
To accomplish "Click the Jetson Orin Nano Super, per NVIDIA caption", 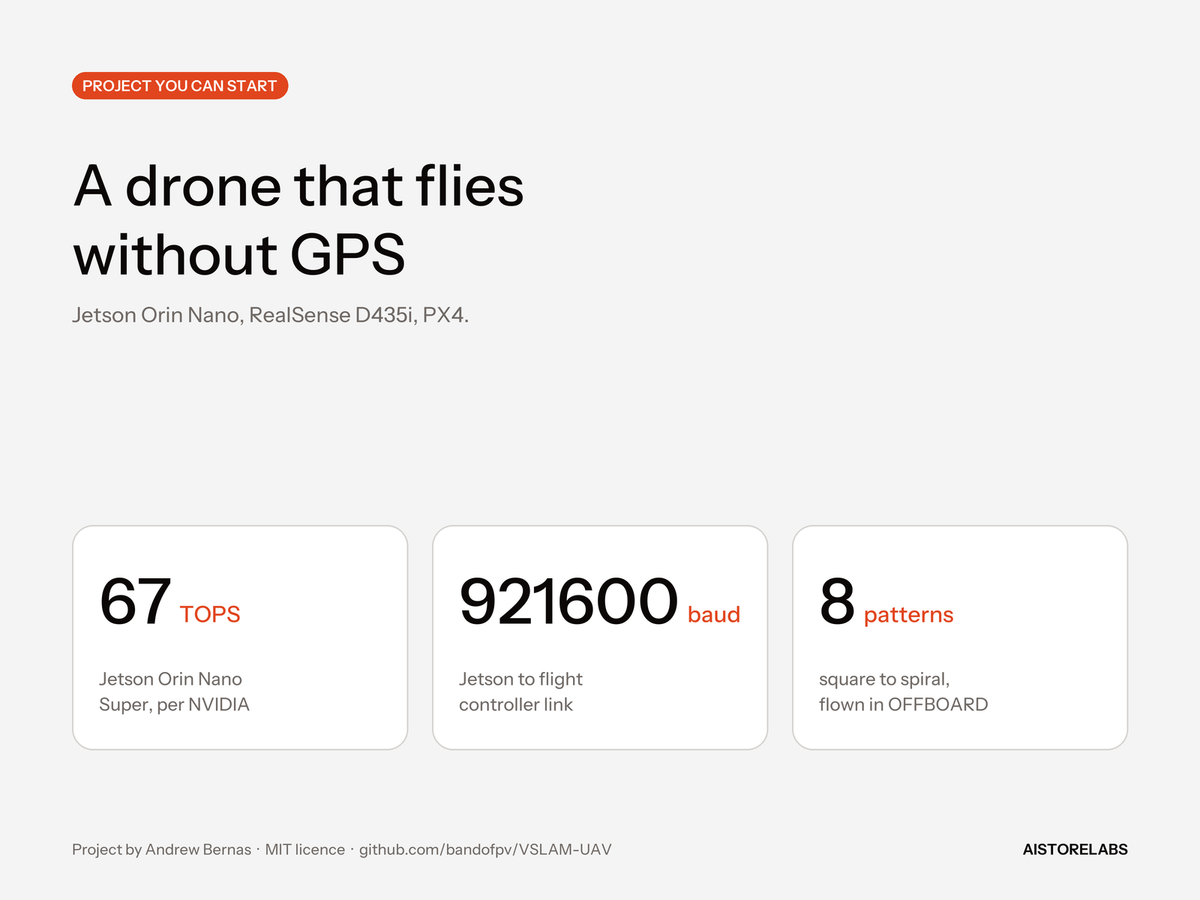I will (x=174, y=692).
